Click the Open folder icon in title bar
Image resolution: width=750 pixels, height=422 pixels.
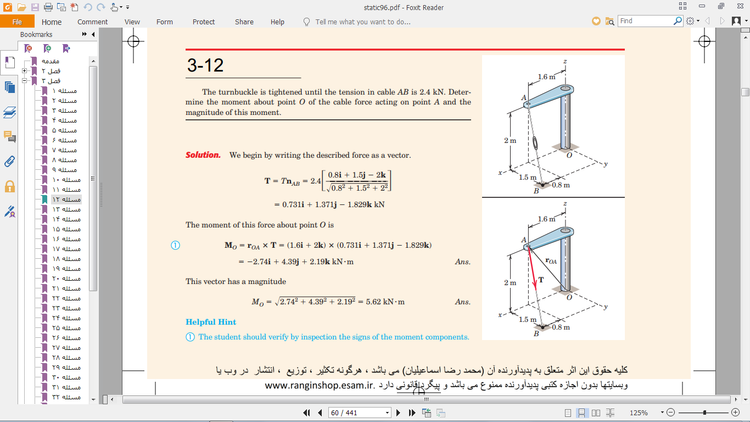click(24, 7)
